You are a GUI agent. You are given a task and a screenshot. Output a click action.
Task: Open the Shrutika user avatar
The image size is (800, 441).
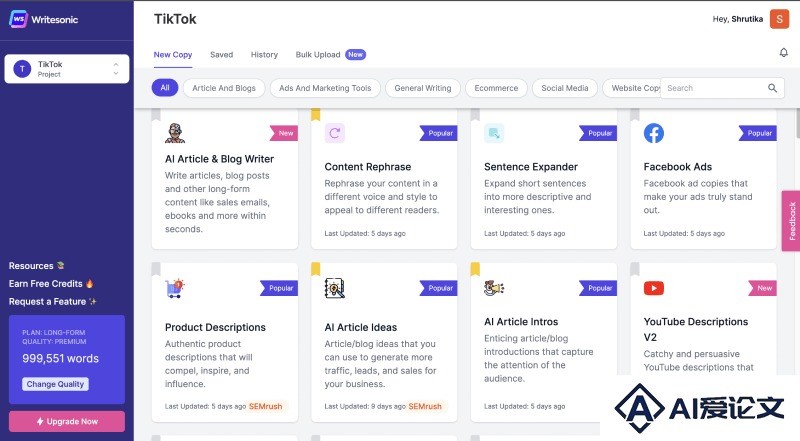(779, 19)
